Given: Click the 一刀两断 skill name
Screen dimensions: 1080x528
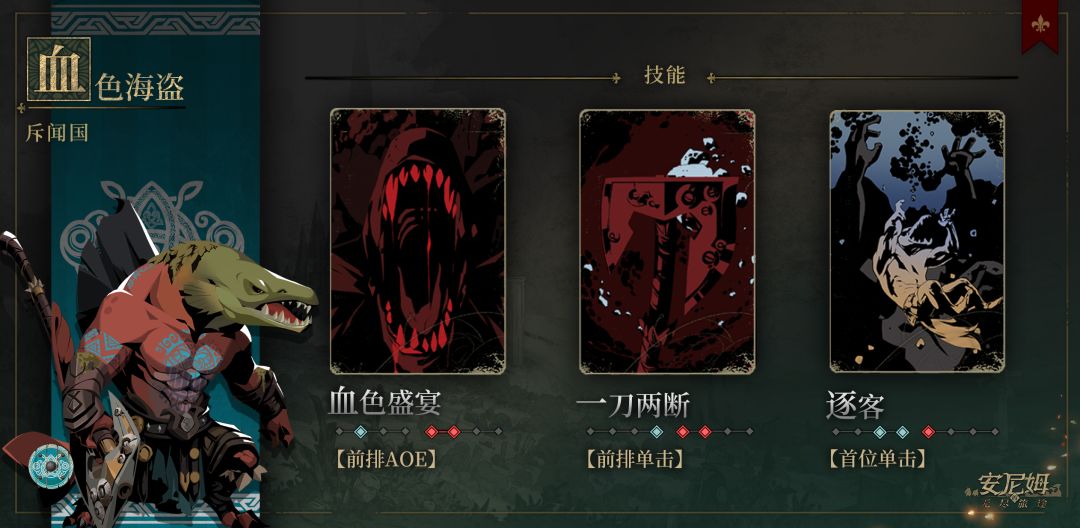Looking at the screenshot, I should click(632, 404).
